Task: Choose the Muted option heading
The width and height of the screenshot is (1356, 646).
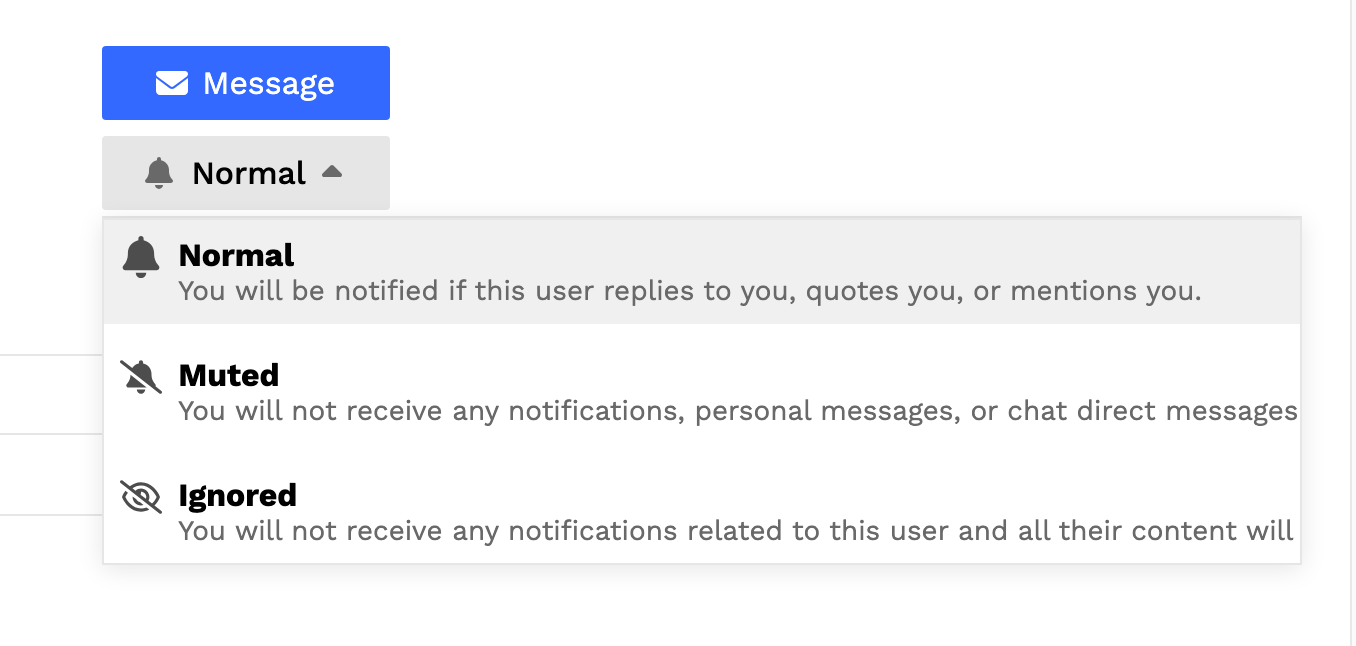Action: pyautogui.click(x=228, y=375)
